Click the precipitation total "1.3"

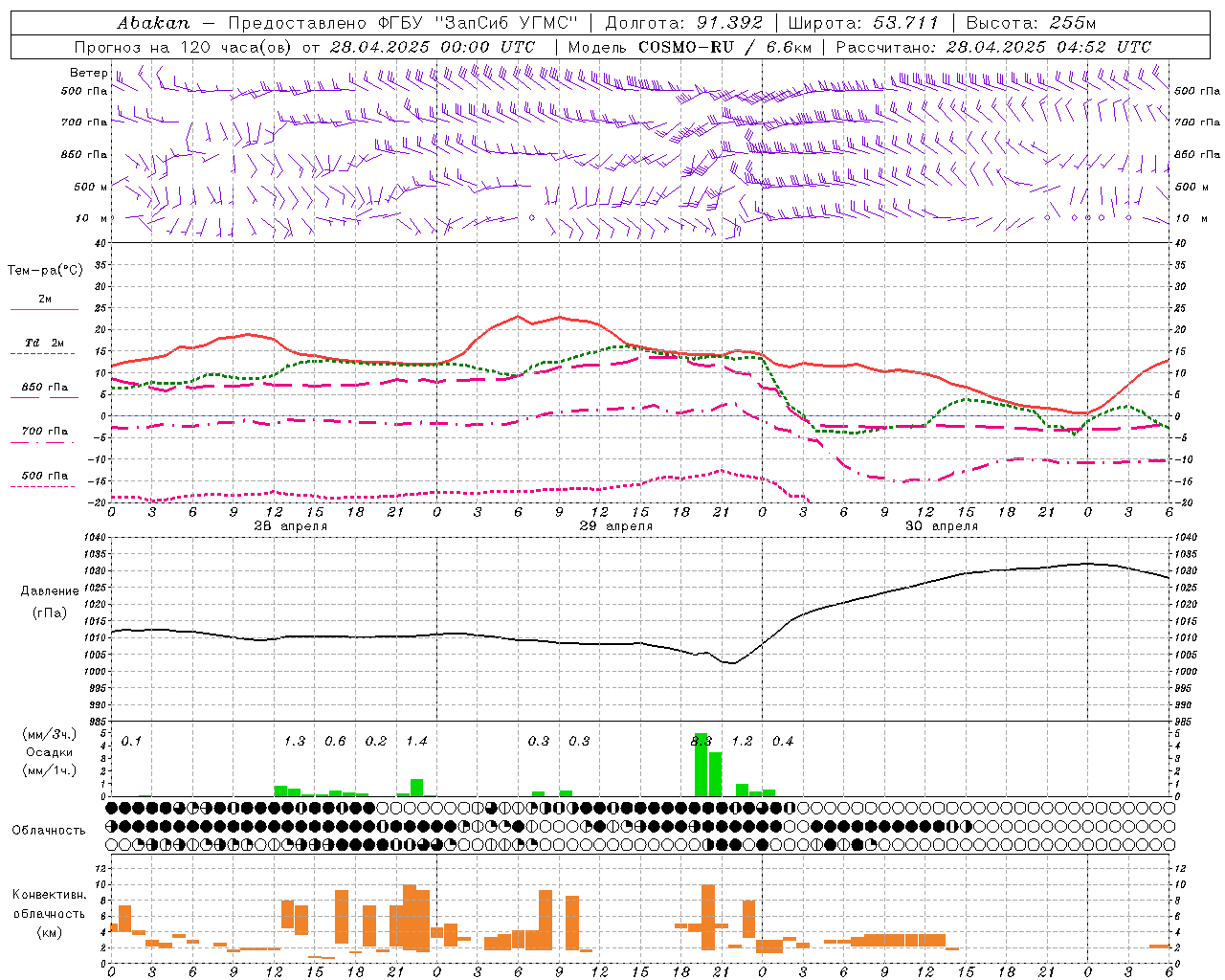[x=295, y=741]
